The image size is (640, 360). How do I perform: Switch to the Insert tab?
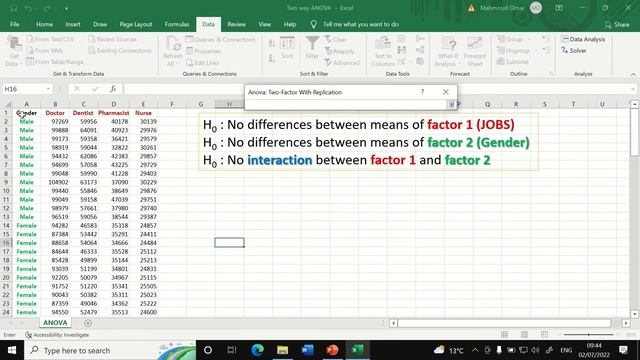click(73, 24)
